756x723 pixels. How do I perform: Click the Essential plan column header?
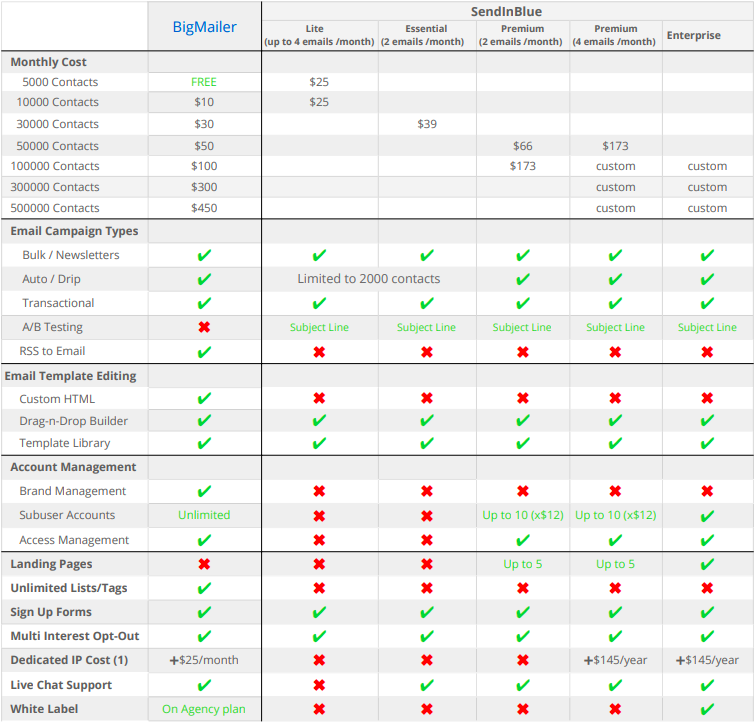[x=422, y=35]
